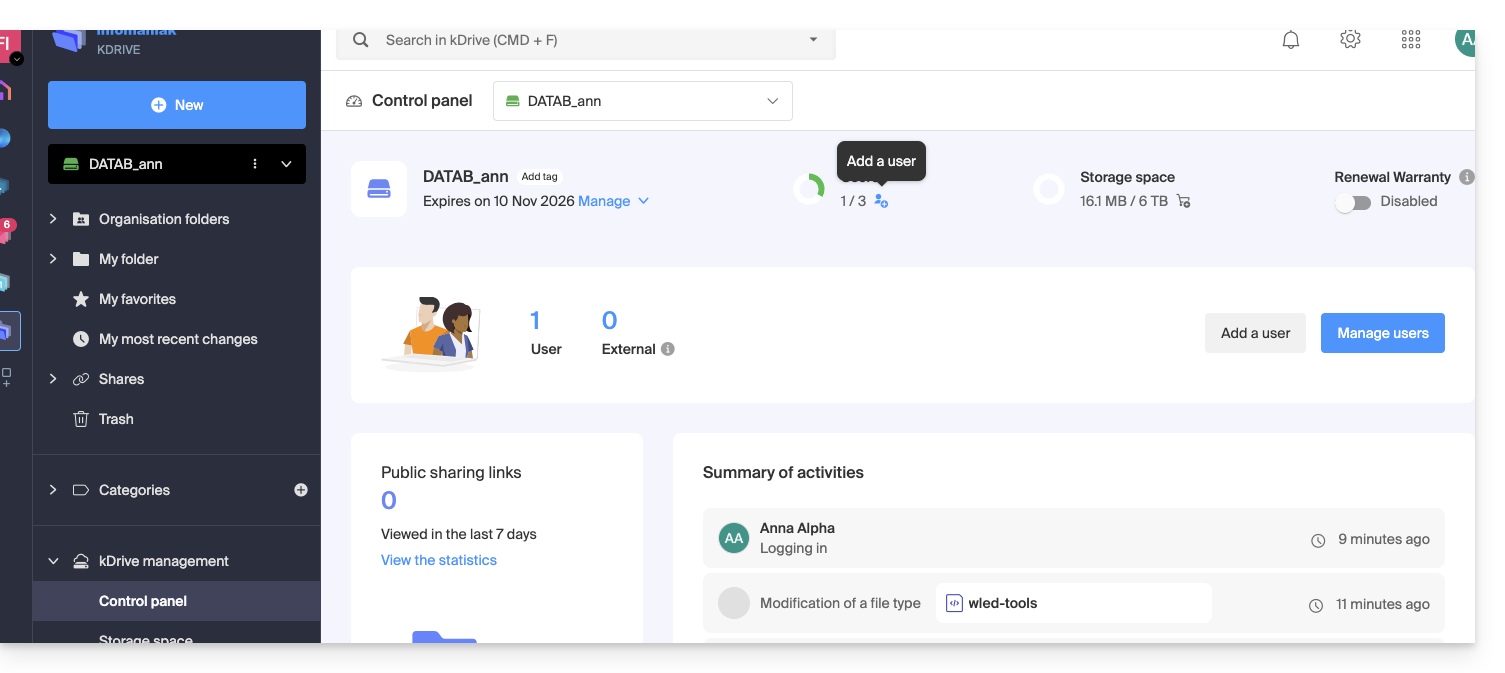Open the apps grid launcher
Image resolution: width=1505 pixels, height=673 pixels.
1411,40
